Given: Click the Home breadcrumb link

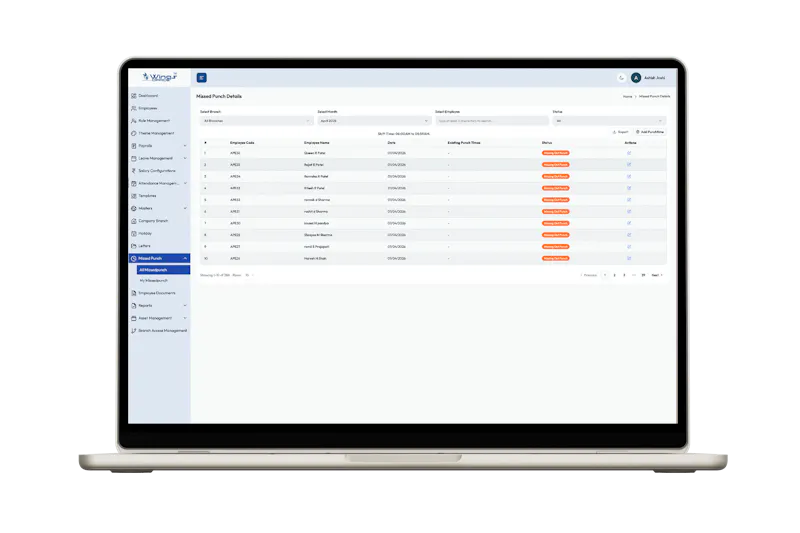Looking at the screenshot, I should [628, 96].
